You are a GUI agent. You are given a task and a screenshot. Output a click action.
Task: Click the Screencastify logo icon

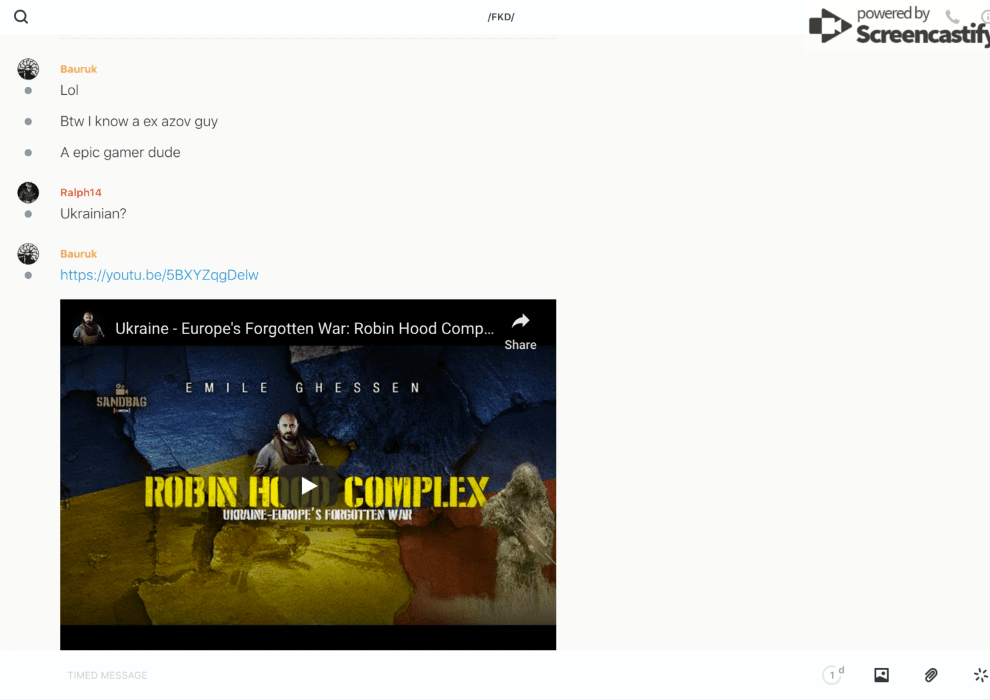click(829, 27)
